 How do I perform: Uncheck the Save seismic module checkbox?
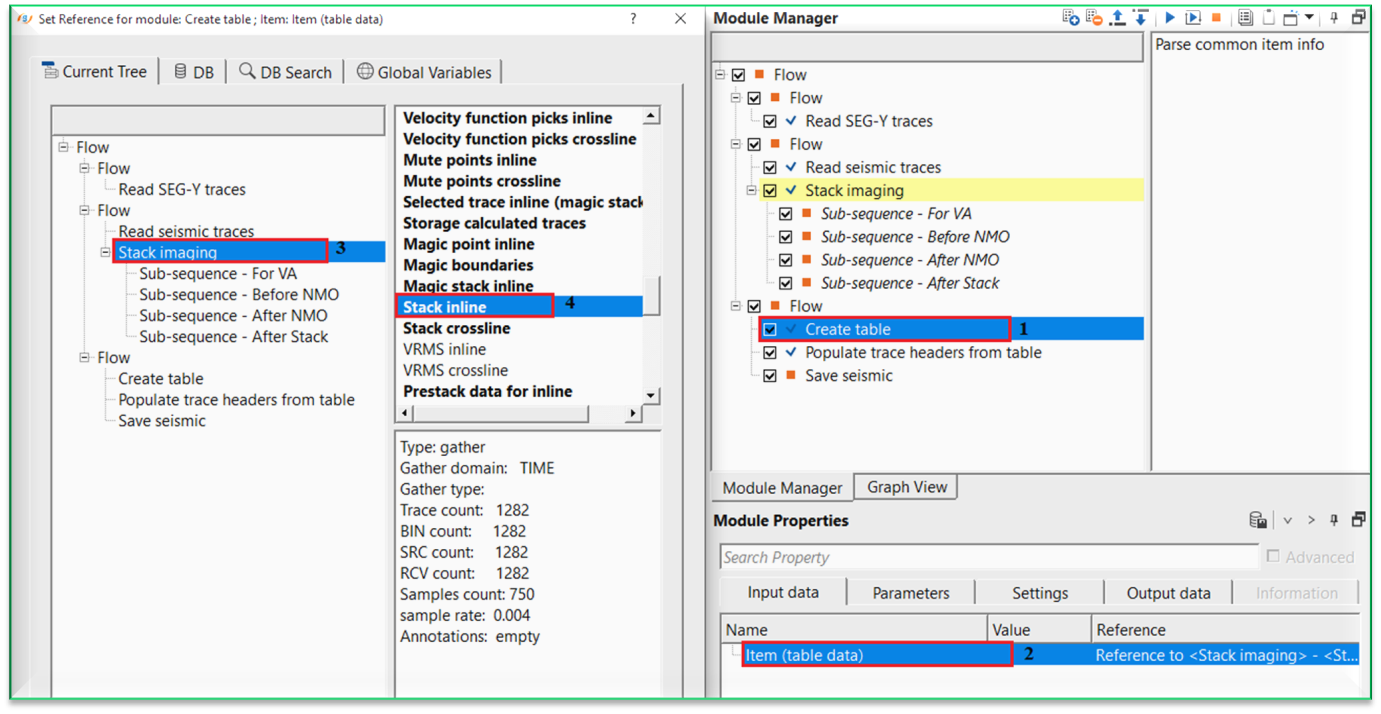coord(770,375)
